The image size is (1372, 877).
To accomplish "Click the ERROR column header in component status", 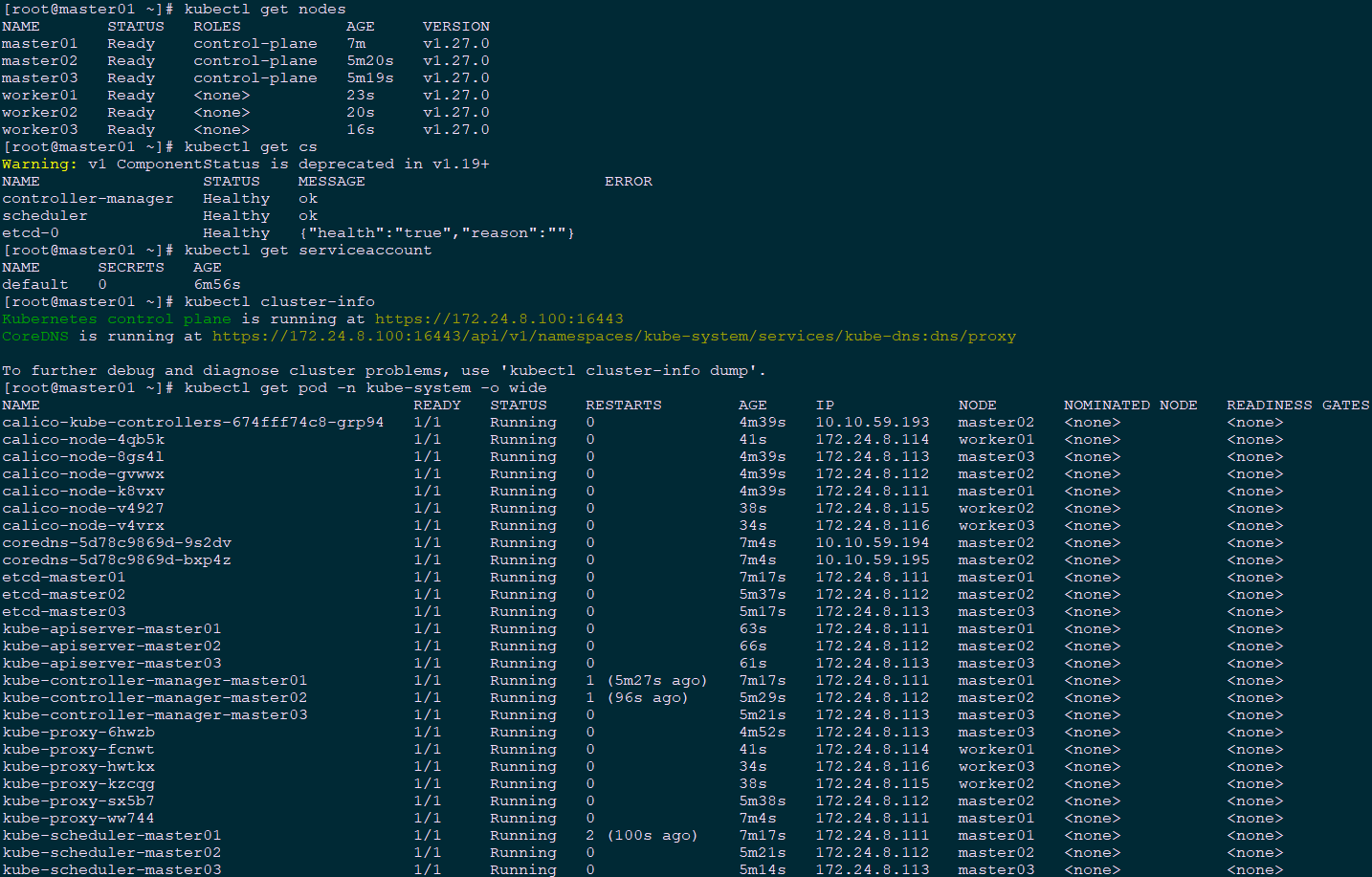I will [x=628, y=182].
